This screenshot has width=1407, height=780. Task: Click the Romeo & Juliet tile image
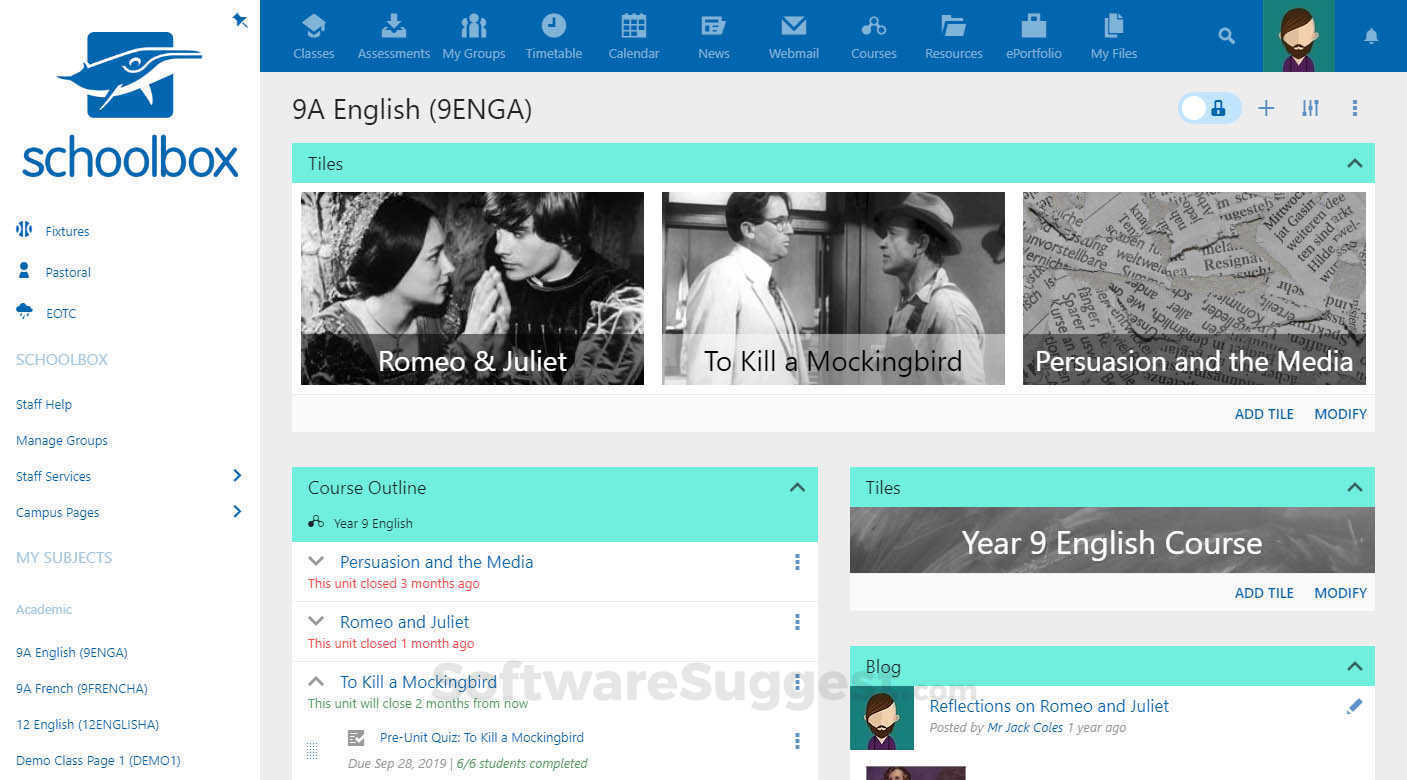pos(472,288)
